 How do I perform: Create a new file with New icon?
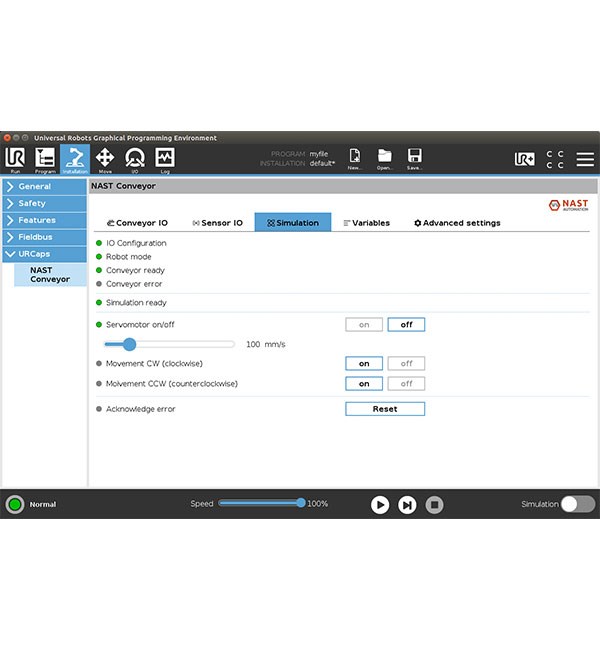point(355,159)
